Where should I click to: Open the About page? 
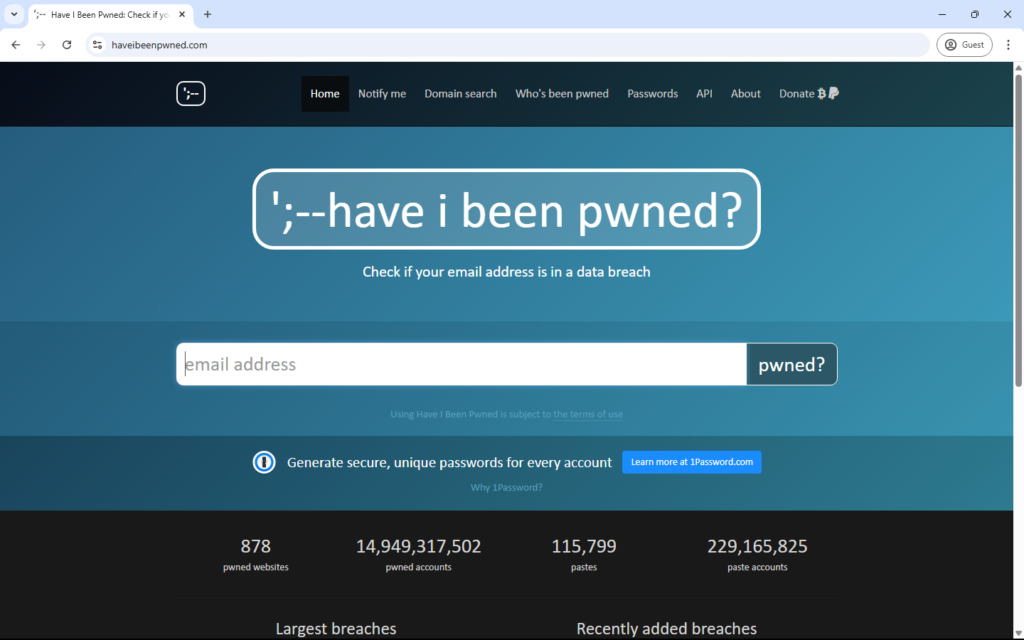click(x=746, y=94)
